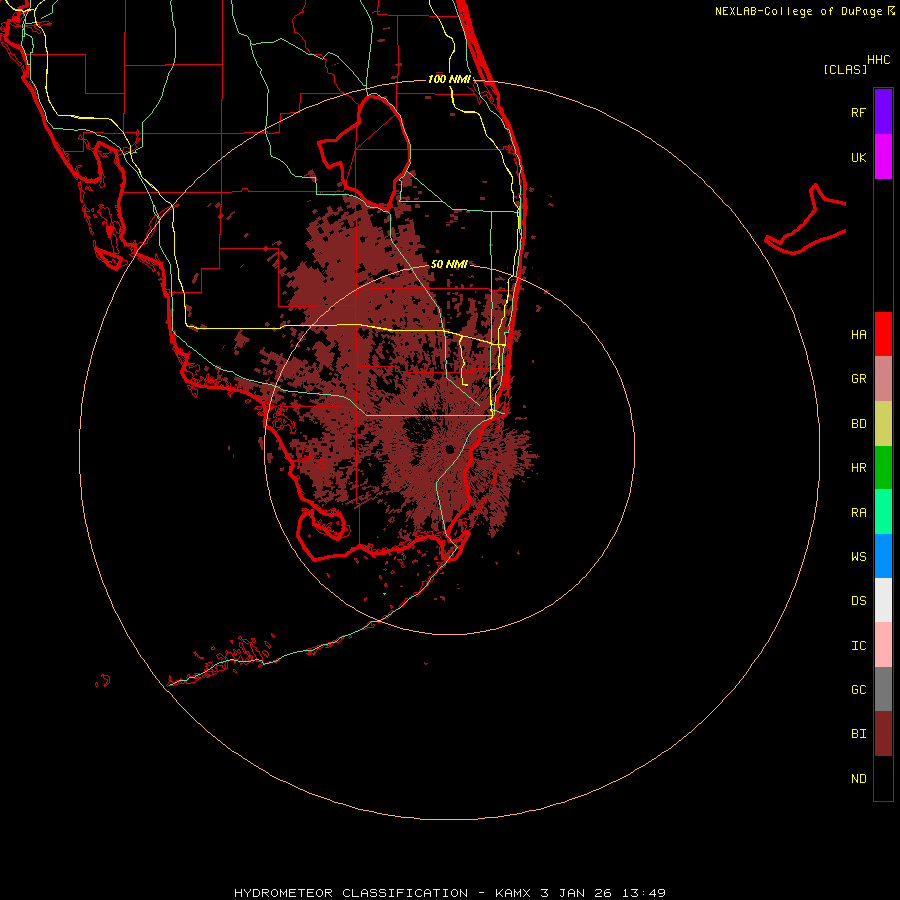Click the HHC product label

tap(878, 60)
